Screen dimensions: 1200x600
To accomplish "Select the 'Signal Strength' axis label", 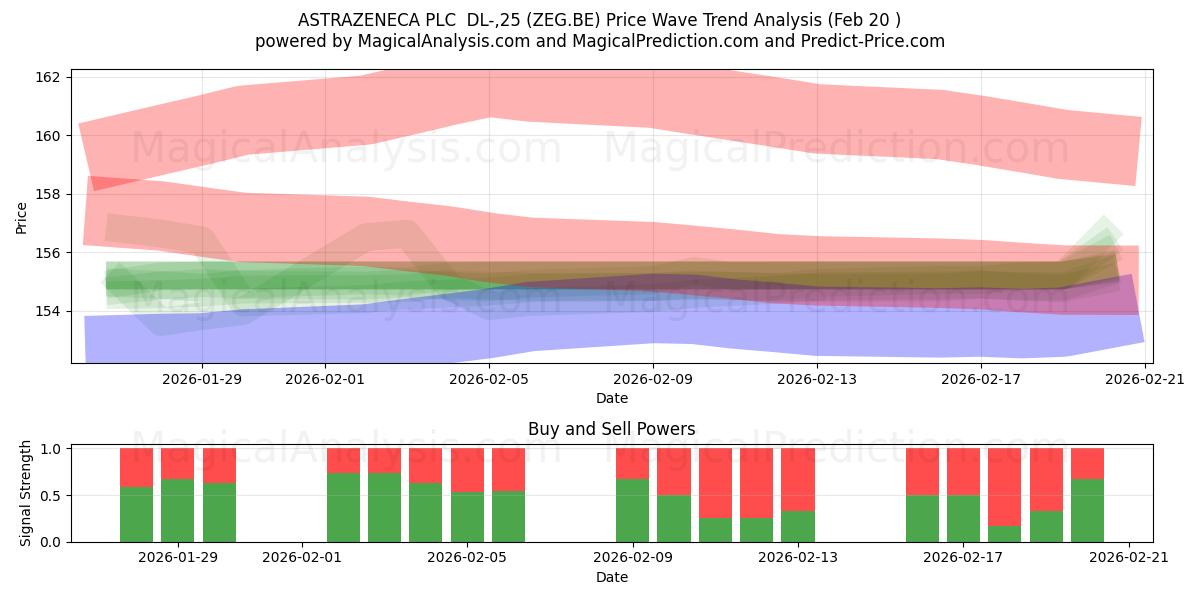I will (x=26, y=495).
